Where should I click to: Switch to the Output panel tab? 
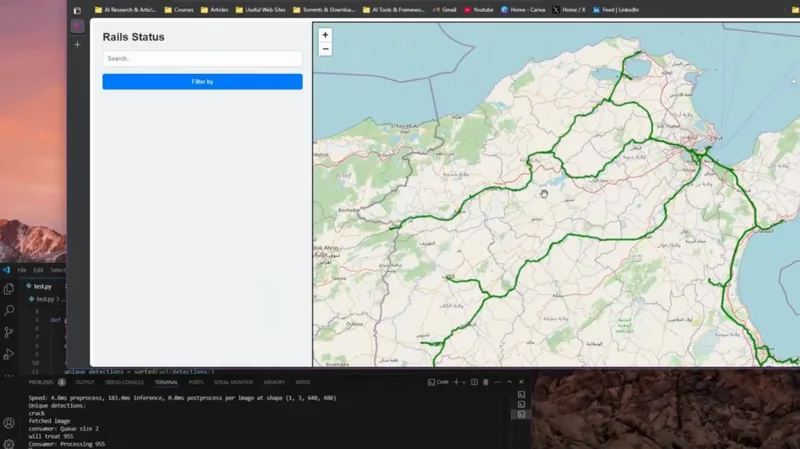[85, 382]
